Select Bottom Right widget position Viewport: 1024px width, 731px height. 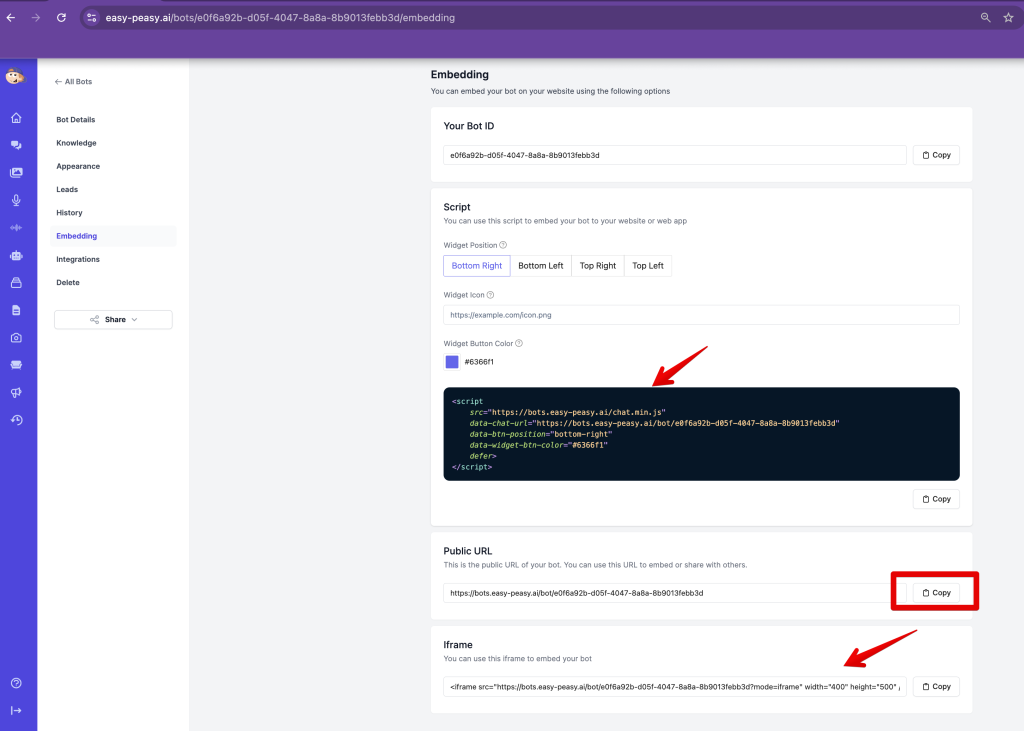pos(477,266)
